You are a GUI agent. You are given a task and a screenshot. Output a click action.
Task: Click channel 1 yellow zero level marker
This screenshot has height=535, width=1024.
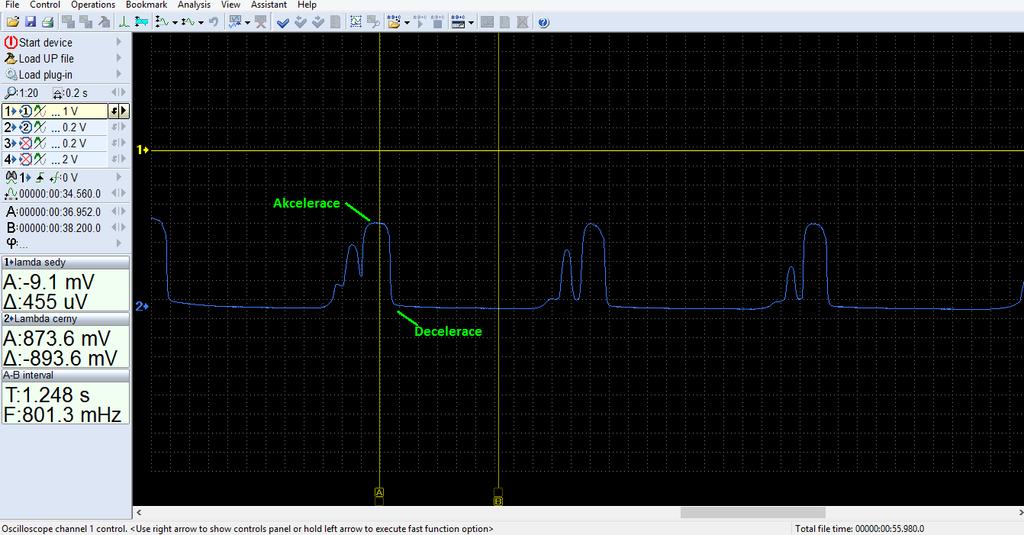[x=142, y=150]
